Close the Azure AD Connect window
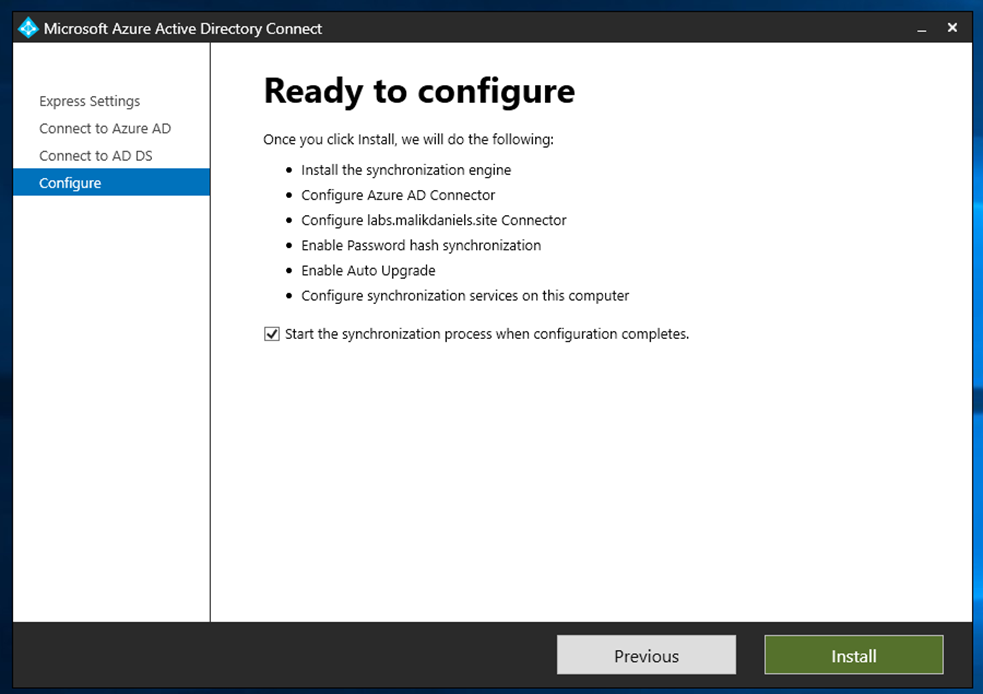Screen dimensions: 983x694 click(x=952, y=28)
